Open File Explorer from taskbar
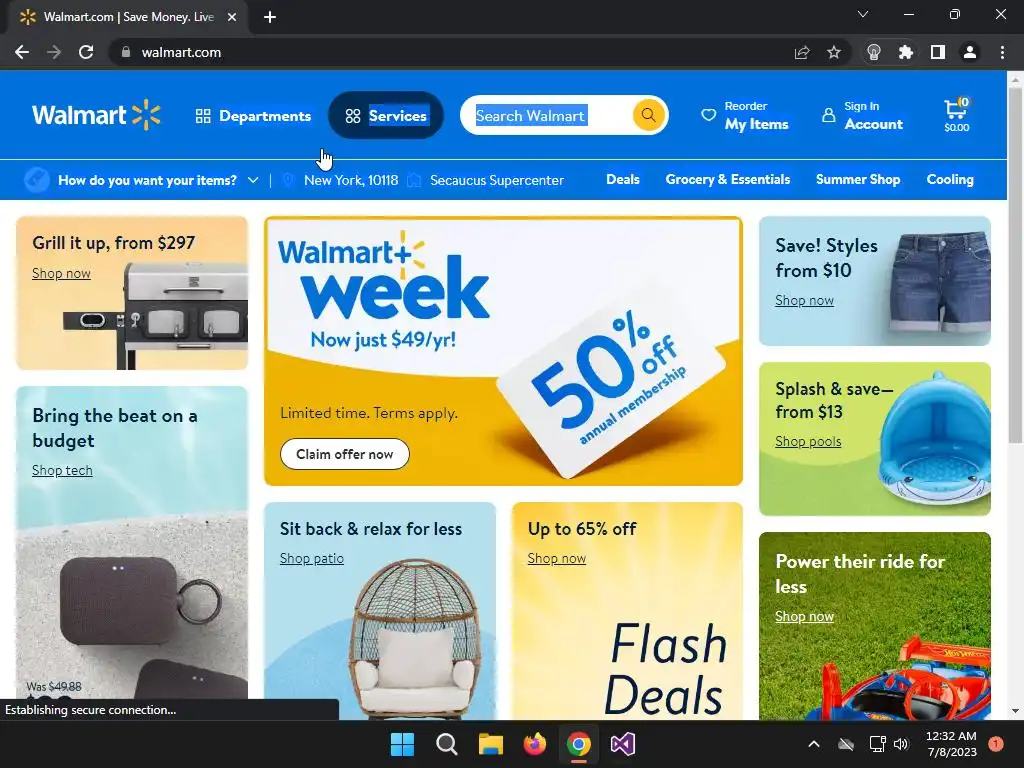This screenshot has width=1024, height=768. [x=490, y=744]
